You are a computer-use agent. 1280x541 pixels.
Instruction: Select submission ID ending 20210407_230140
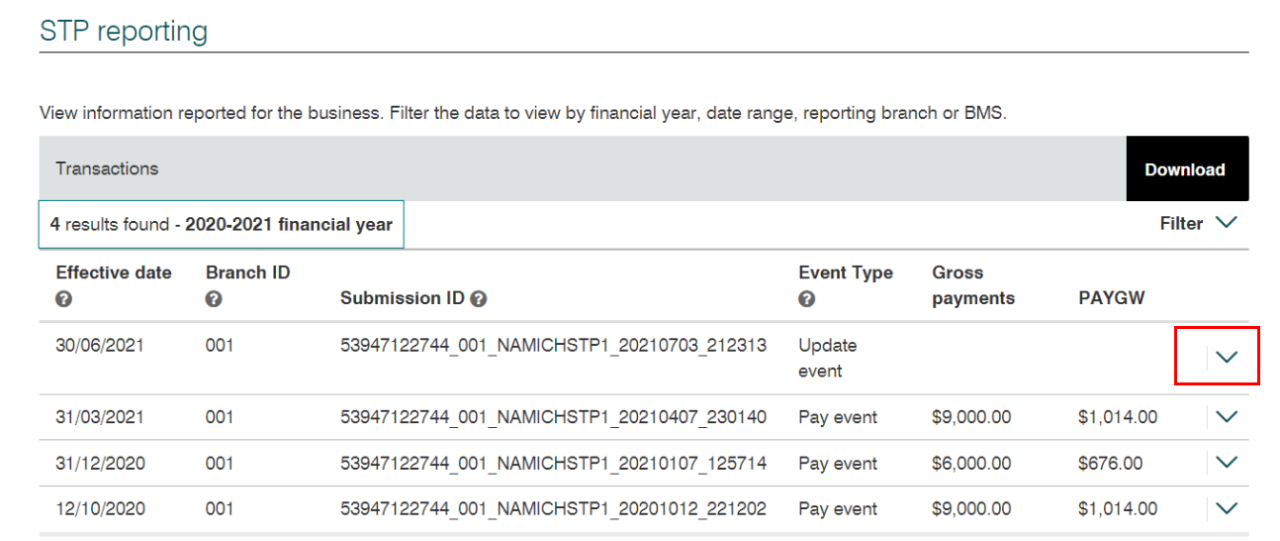(x=553, y=417)
